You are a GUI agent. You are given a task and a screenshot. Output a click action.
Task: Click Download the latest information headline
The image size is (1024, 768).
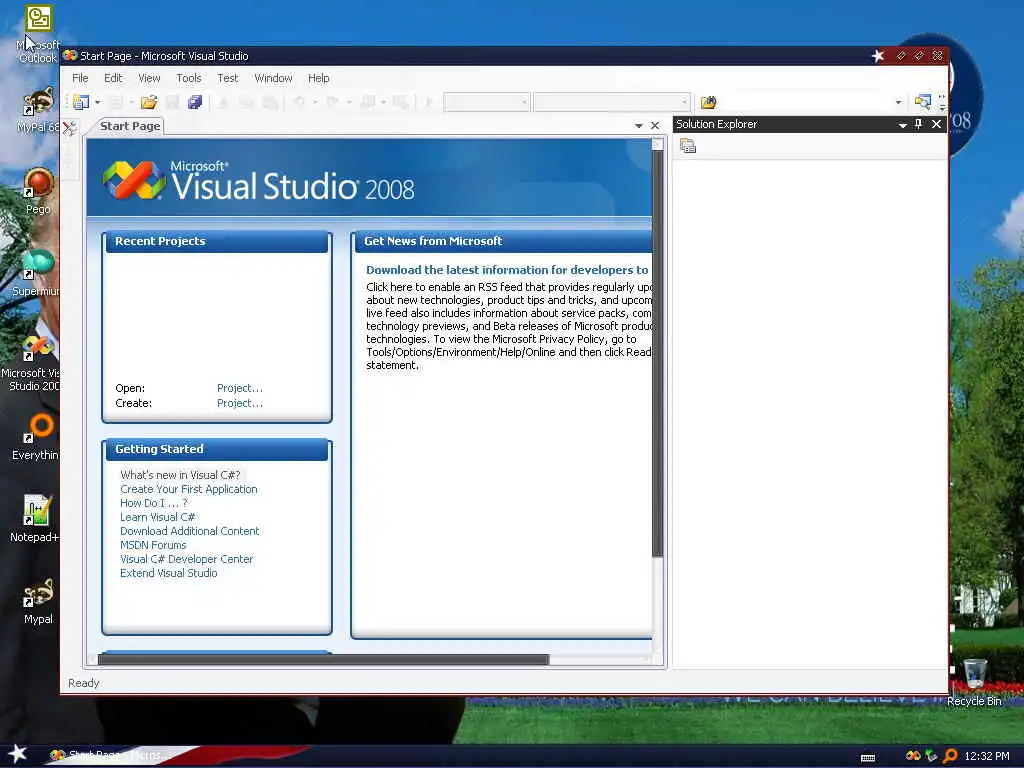tap(507, 270)
